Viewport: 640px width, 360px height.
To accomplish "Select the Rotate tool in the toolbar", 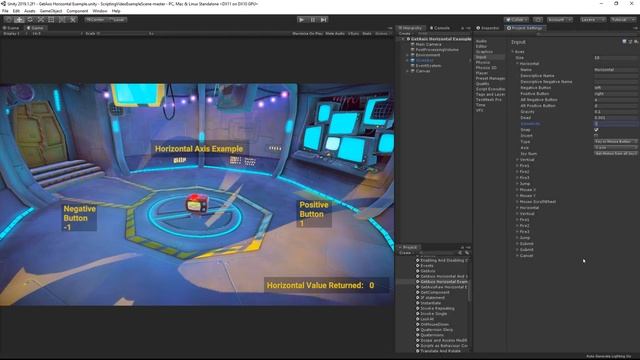I will 30,20.
